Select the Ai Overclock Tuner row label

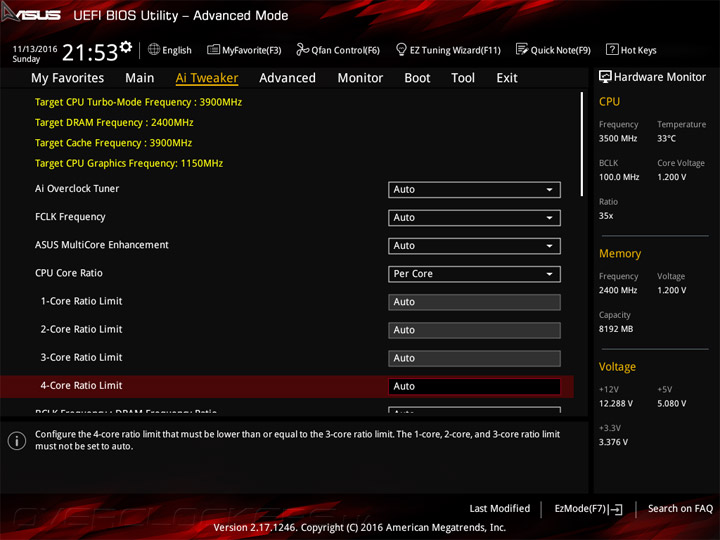tap(77, 189)
